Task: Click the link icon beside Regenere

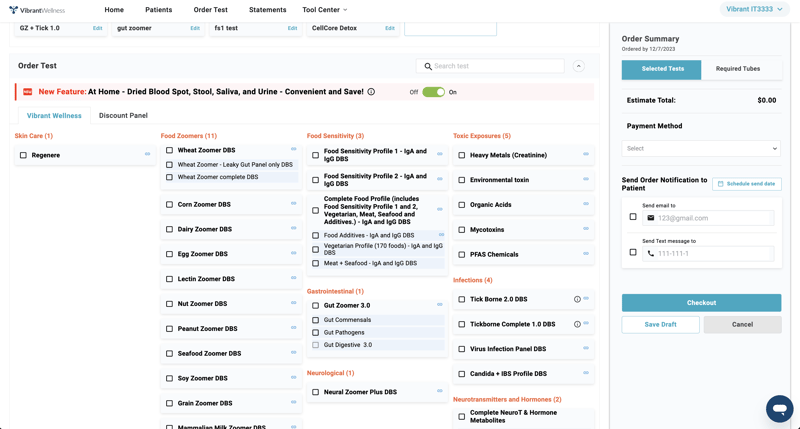Action: pos(147,154)
